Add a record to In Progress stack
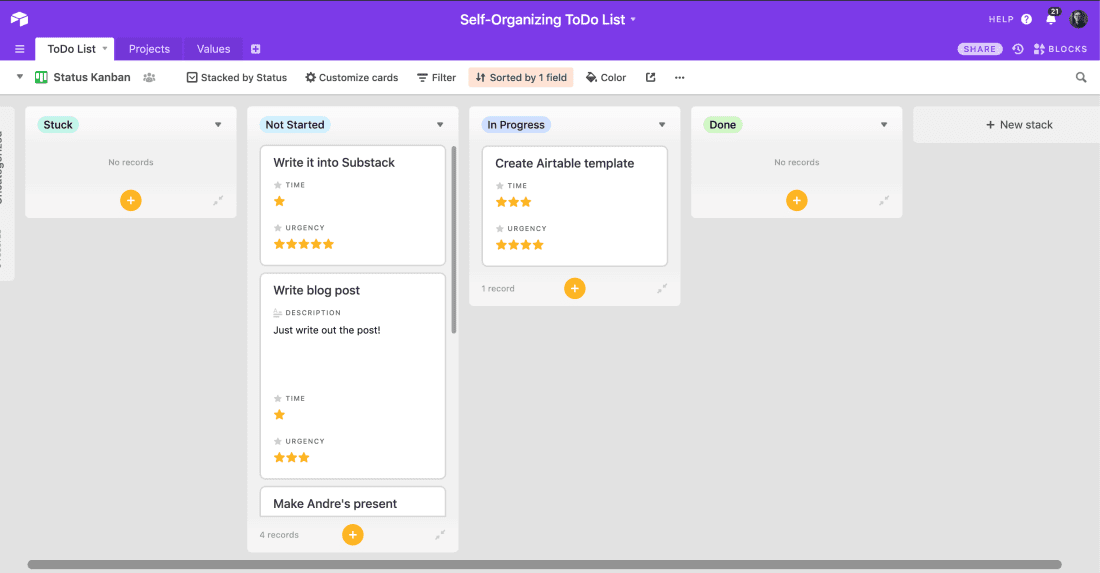The width and height of the screenshot is (1100, 573). pyautogui.click(x=575, y=288)
